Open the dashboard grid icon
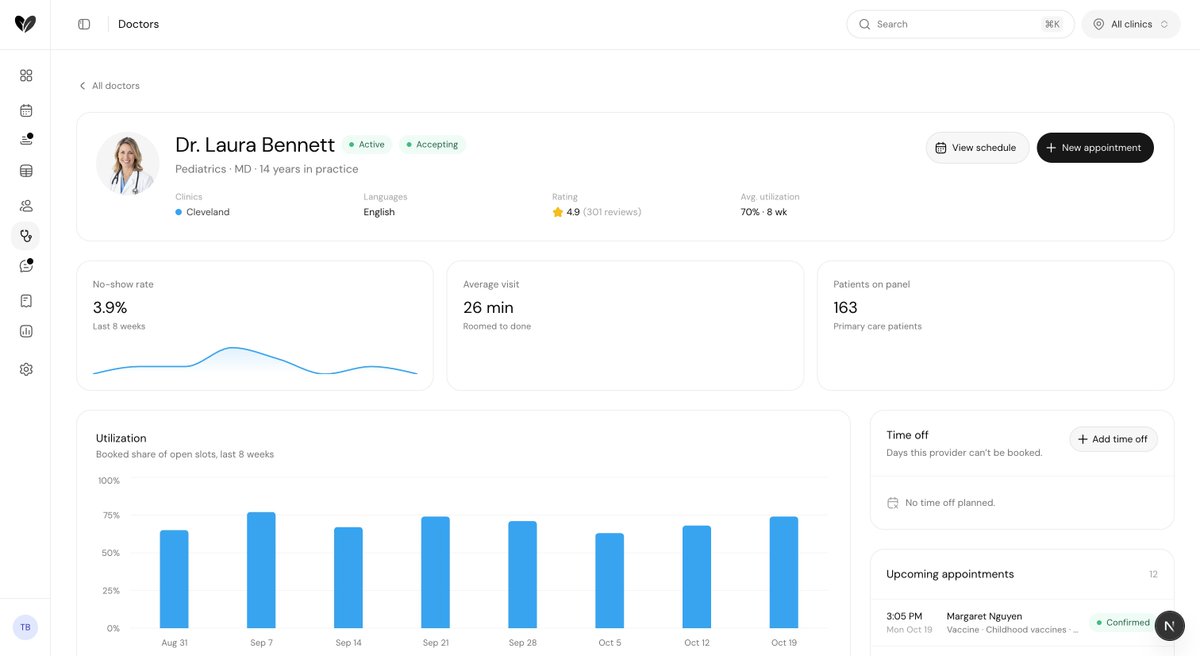1200x656 pixels. coord(26,75)
